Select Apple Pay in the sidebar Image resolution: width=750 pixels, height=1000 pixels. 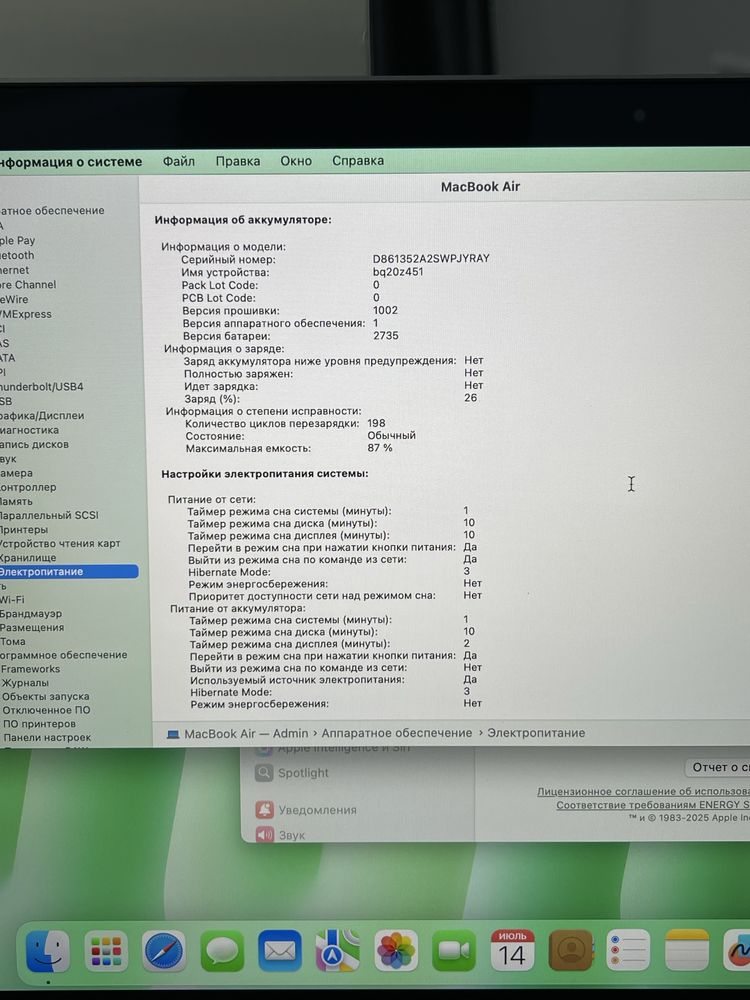[x=18, y=240]
